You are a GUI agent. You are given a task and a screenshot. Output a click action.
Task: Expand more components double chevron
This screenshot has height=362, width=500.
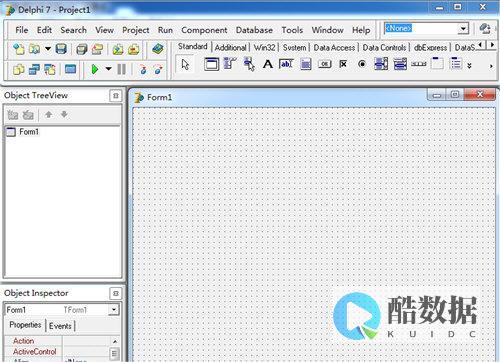(x=469, y=66)
